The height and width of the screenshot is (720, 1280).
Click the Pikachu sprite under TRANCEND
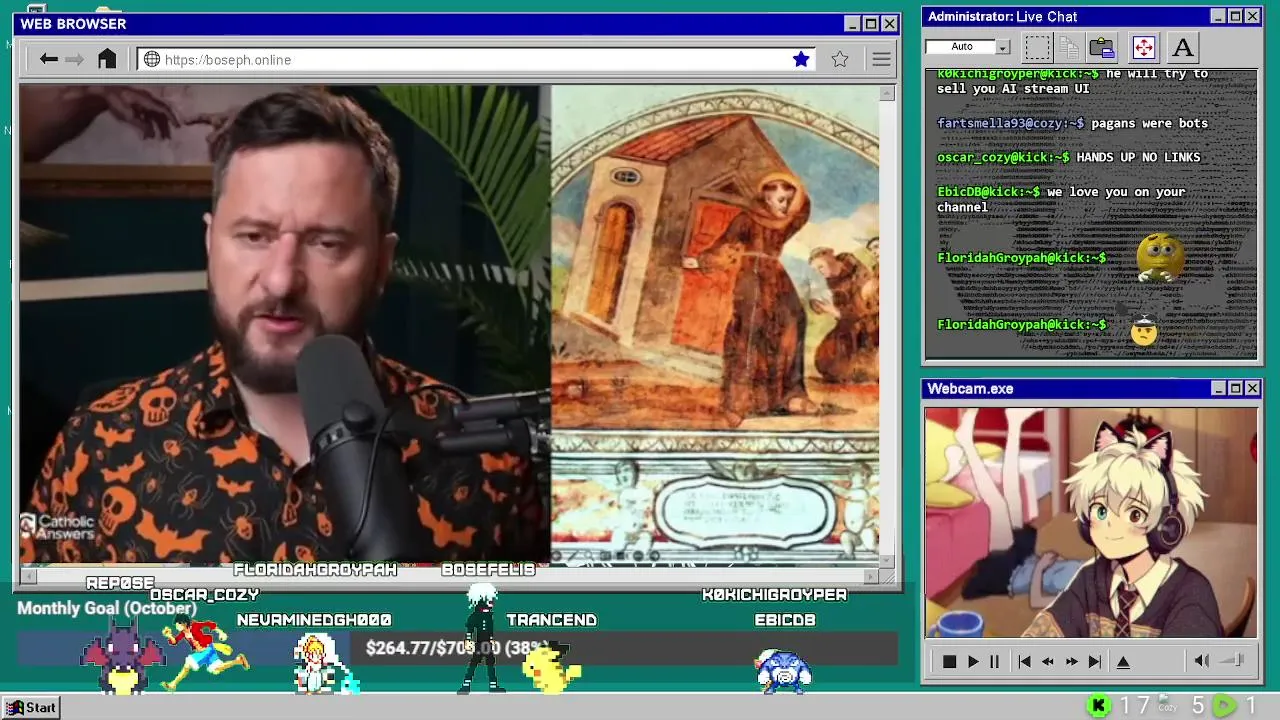552,667
